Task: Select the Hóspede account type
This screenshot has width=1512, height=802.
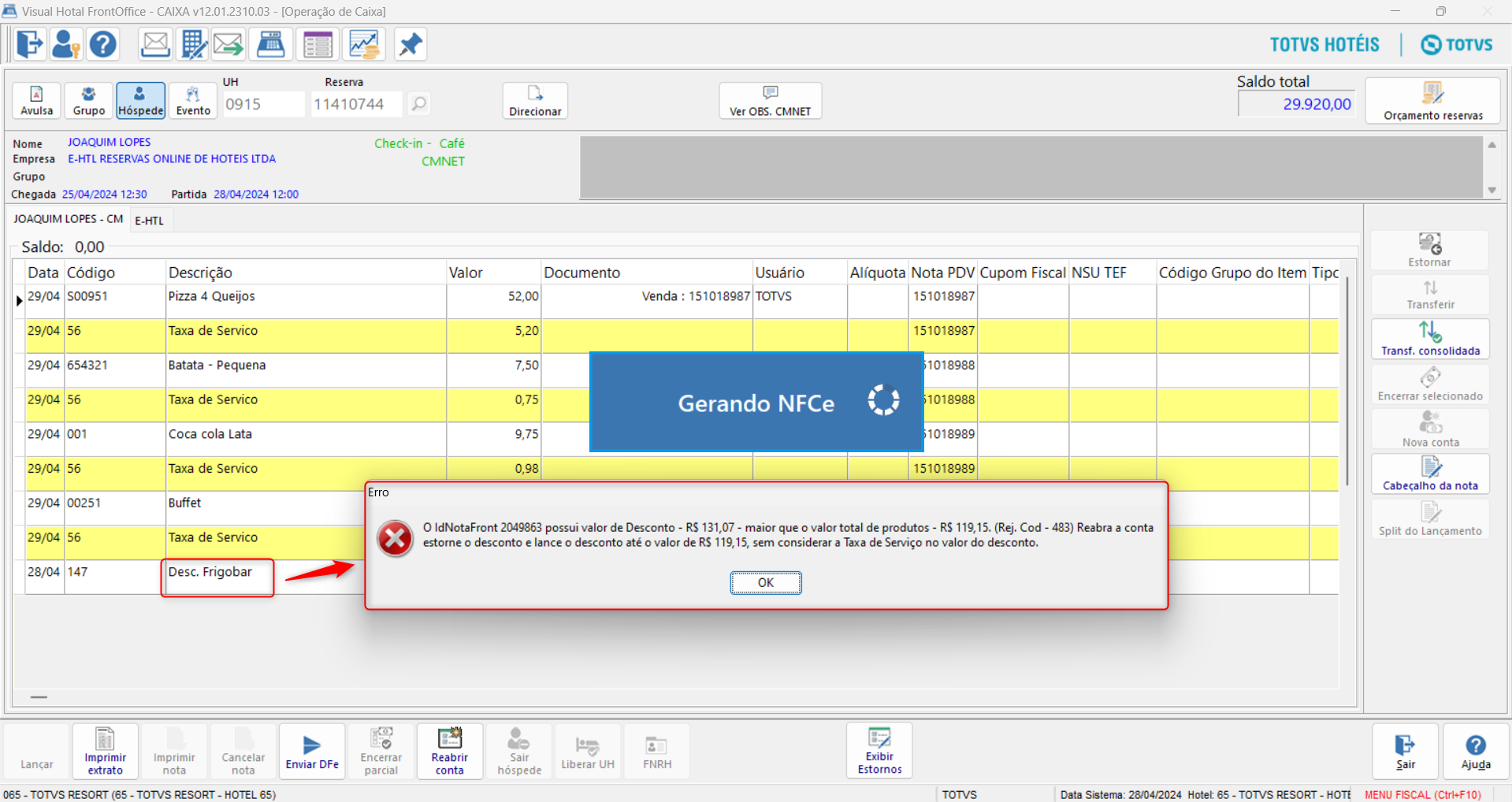Action: tap(141, 101)
